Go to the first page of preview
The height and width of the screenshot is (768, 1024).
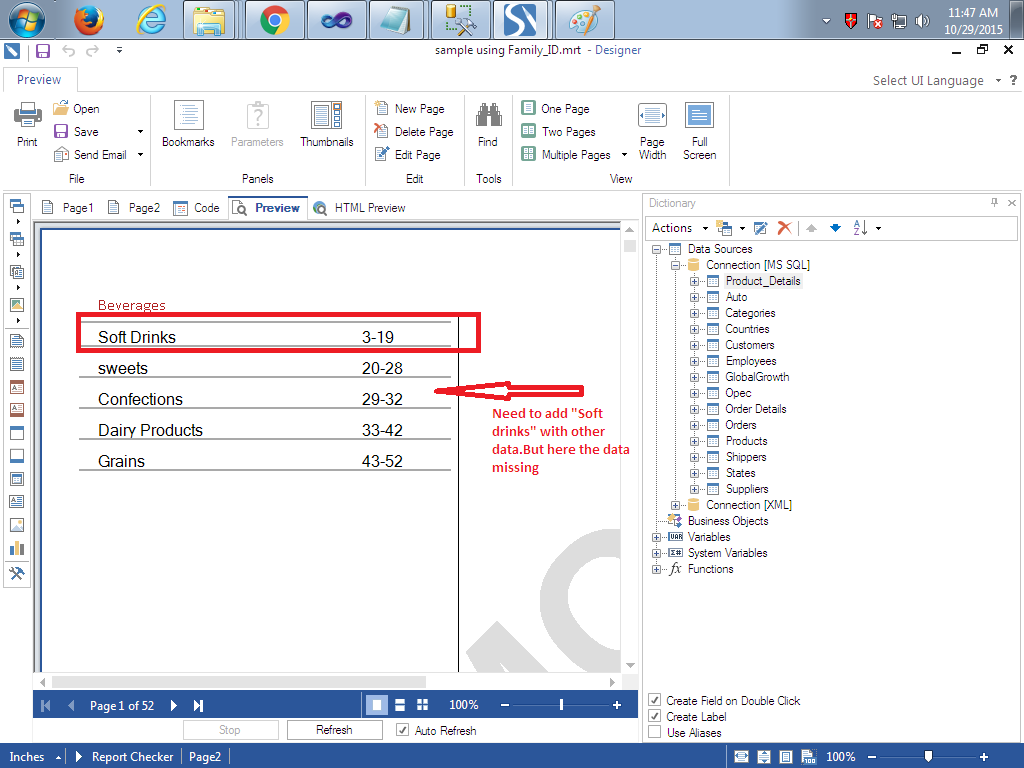46,705
